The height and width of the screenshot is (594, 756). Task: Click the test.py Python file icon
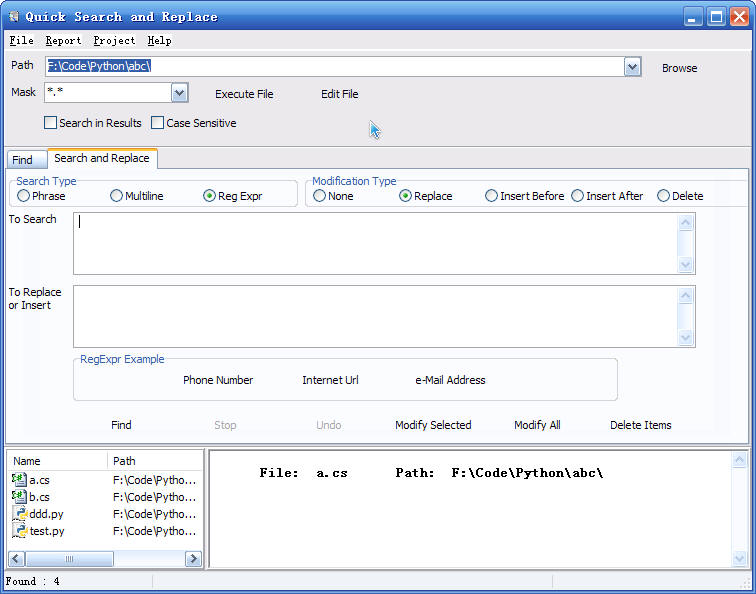pos(19,531)
